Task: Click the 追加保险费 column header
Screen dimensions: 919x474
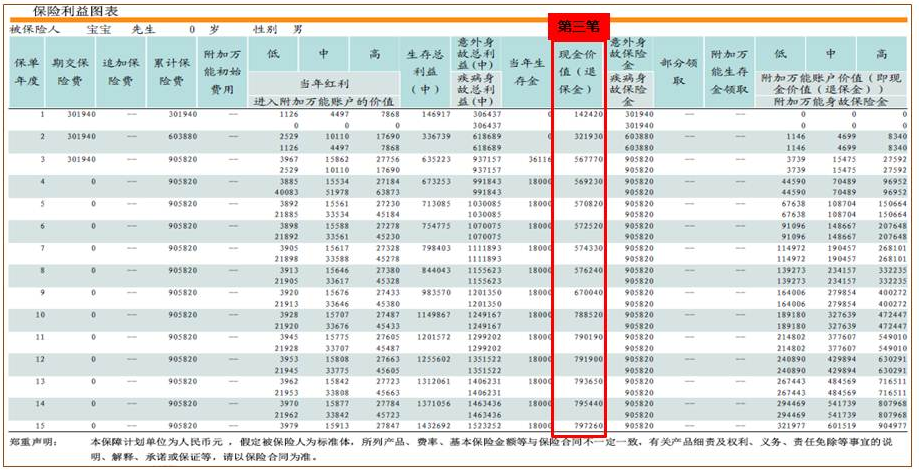Action: click(x=120, y=72)
